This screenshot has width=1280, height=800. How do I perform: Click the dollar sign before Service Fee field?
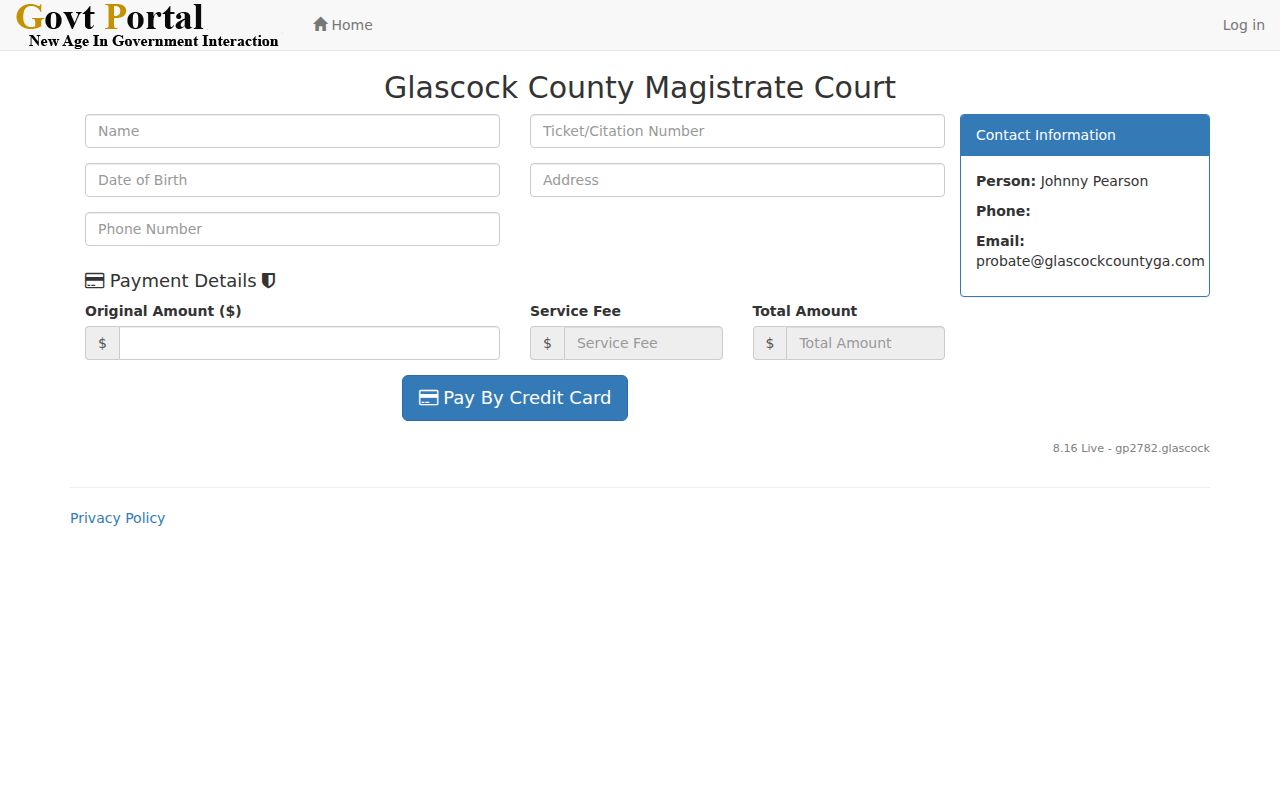pos(547,343)
